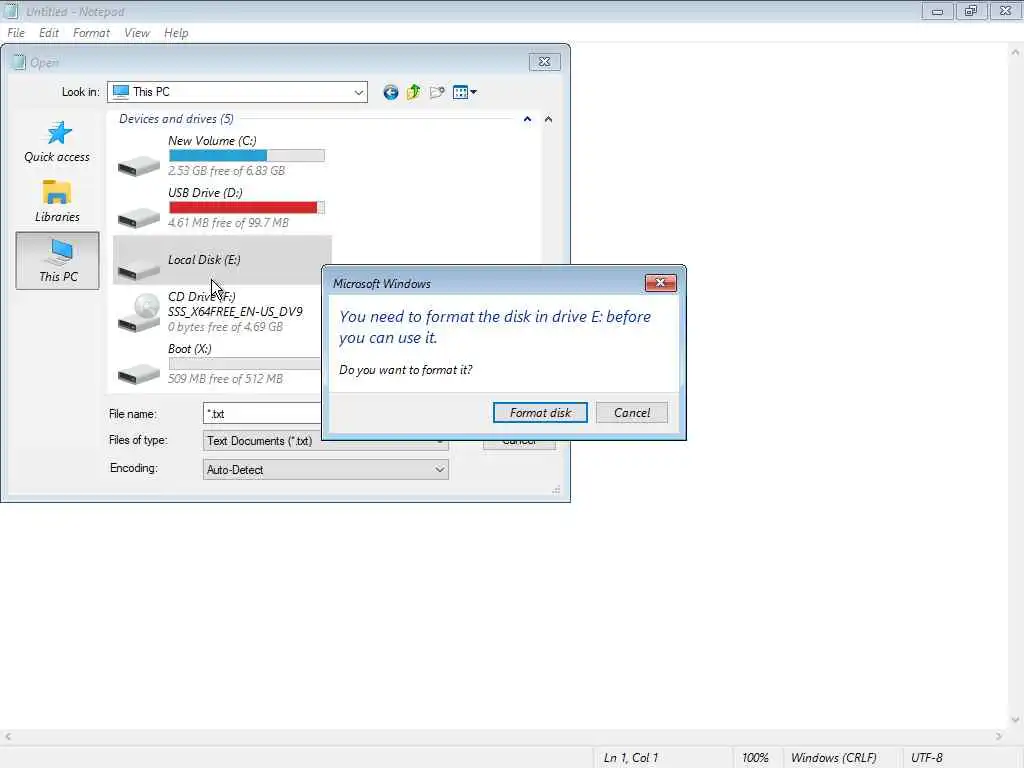Select New Volume (C:) drive icon

tap(138, 165)
